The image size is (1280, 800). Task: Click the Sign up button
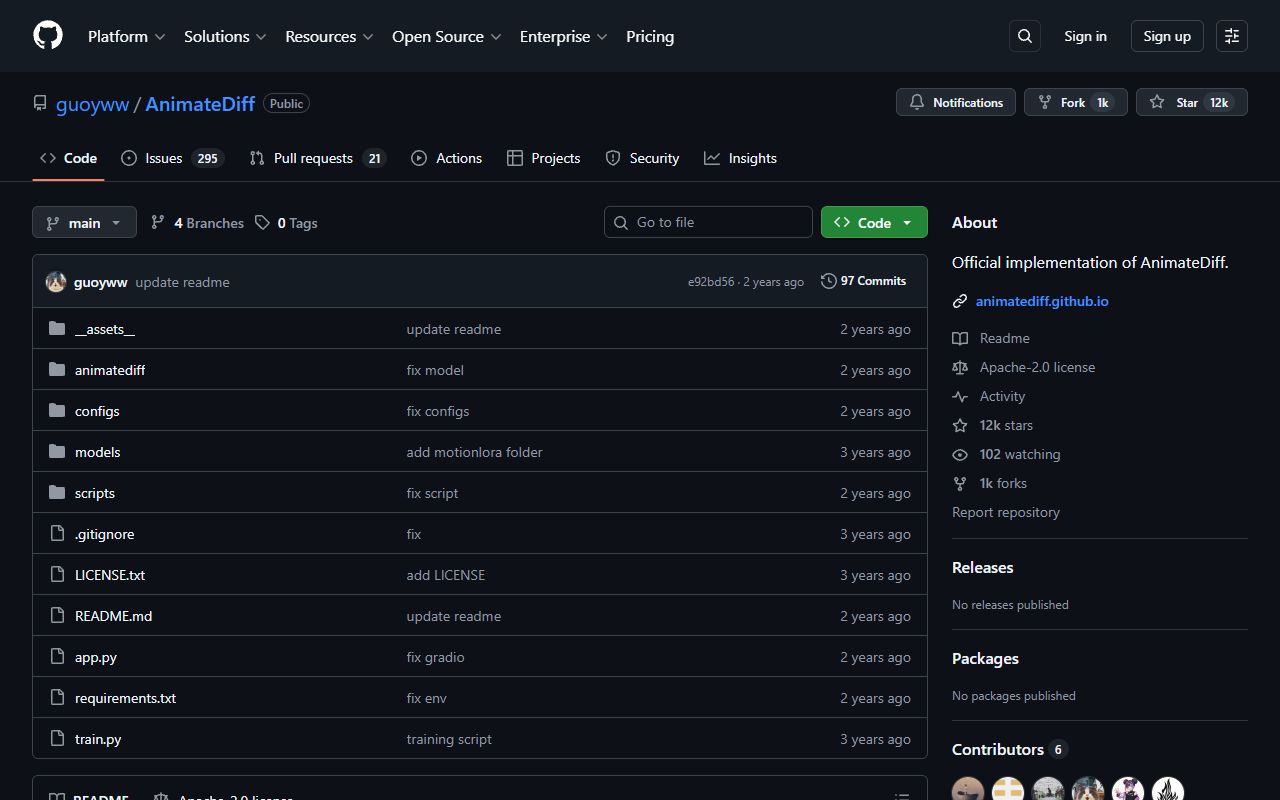[x=1167, y=36]
